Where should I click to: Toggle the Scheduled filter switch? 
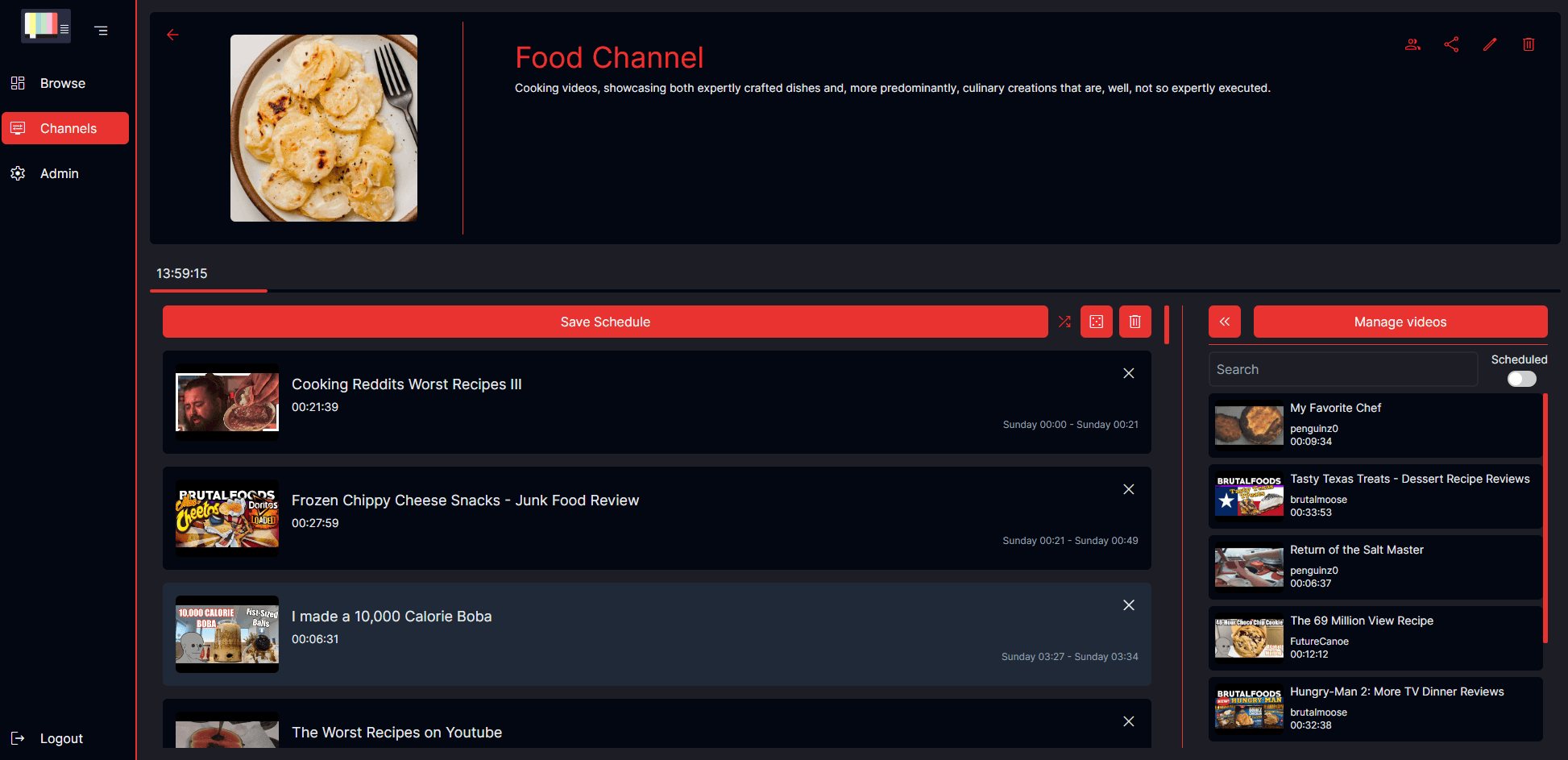pyautogui.click(x=1521, y=379)
